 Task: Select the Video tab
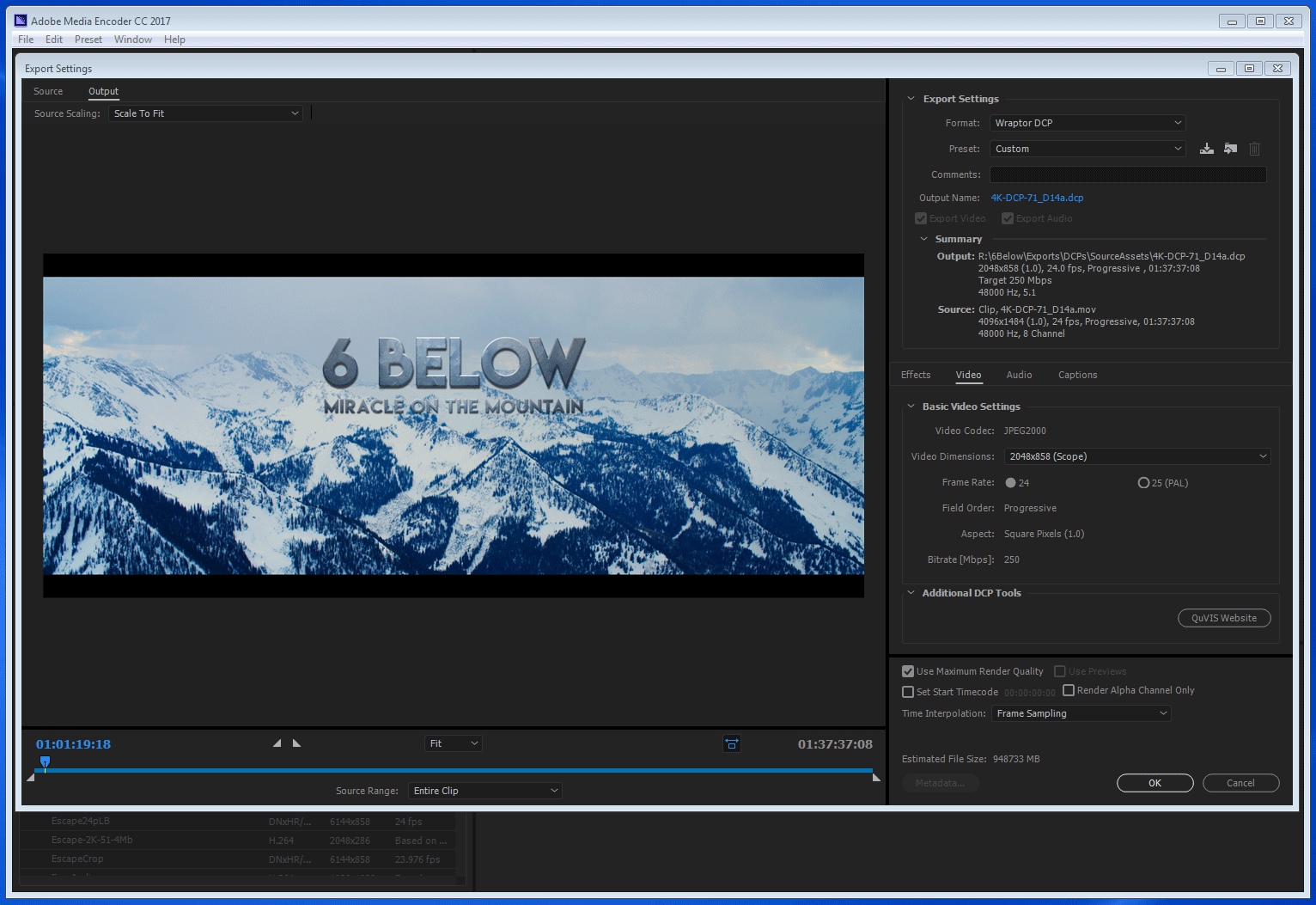point(968,375)
